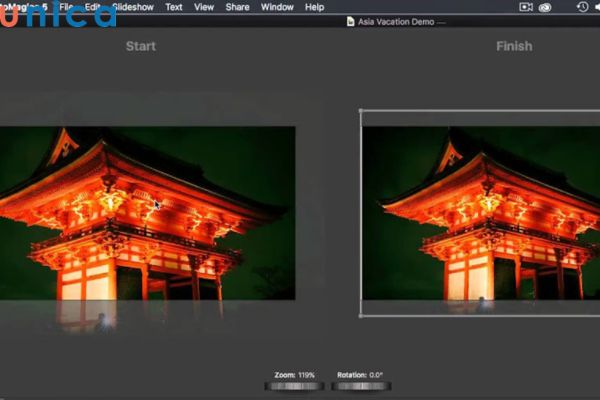Open the Slideshow menu
Screen dimensions: 600x400
click(x=133, y=7)
